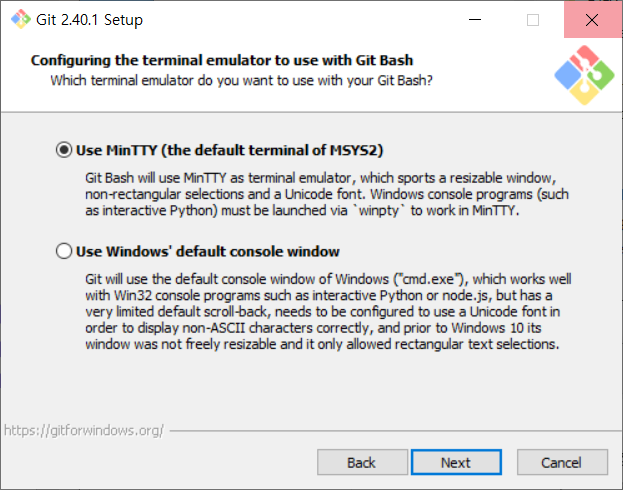Select Use Windows' default console window radio

(x=64, y=251)
